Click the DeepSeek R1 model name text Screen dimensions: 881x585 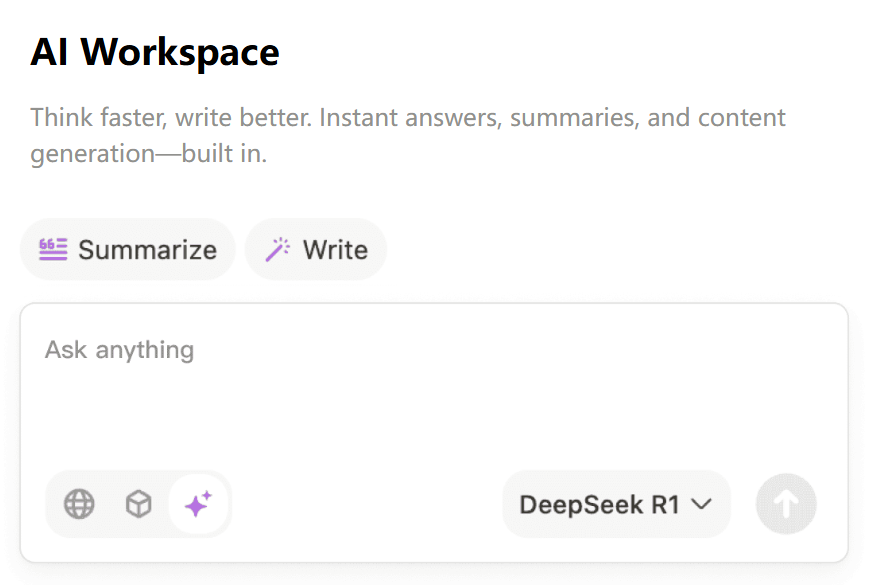pyautogui.click(x=599, y=505)
